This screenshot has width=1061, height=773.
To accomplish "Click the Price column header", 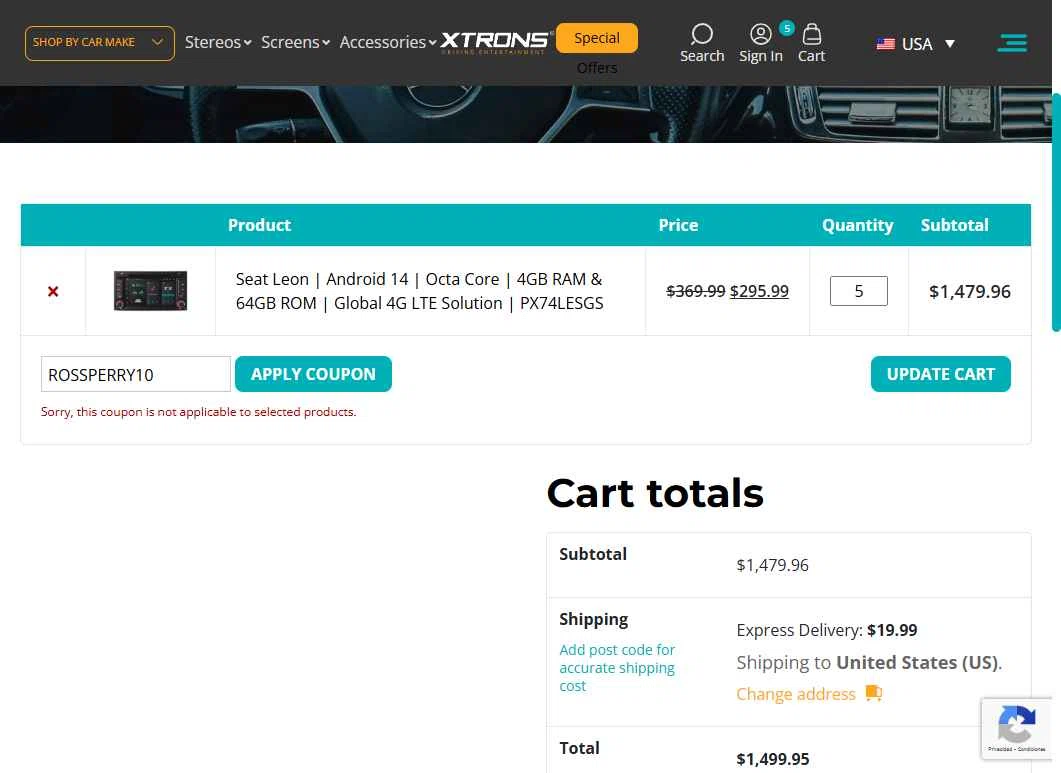I will tap(678, 225).
